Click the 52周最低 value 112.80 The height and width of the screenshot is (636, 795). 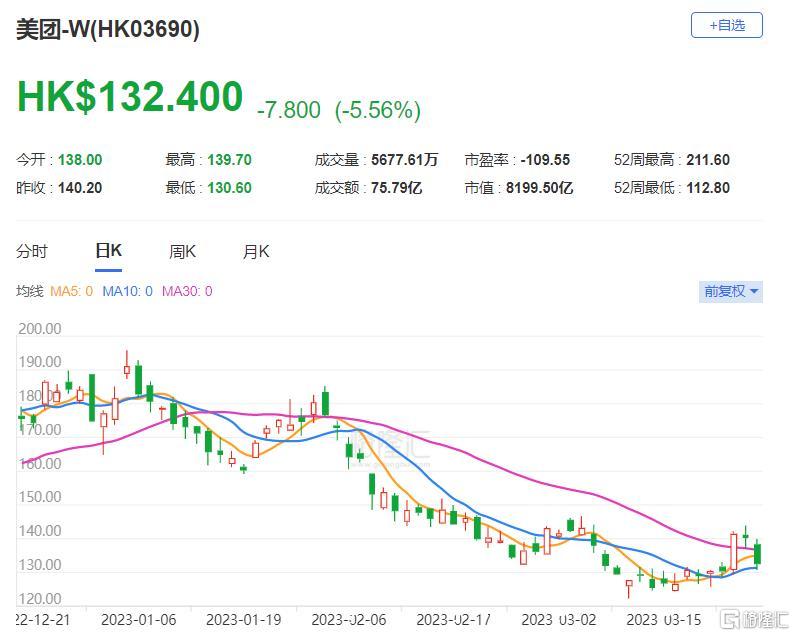pyautogui.click(x=708, y=188)
